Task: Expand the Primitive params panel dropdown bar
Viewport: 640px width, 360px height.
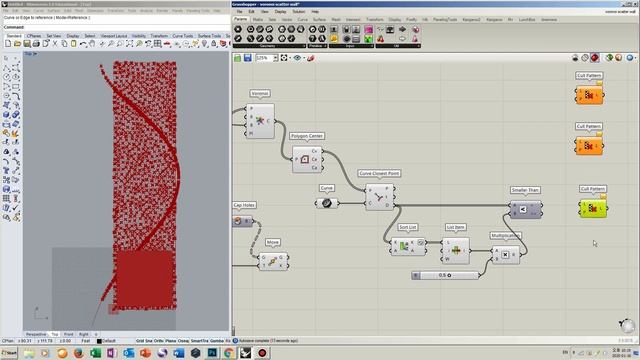Action: 317,46
